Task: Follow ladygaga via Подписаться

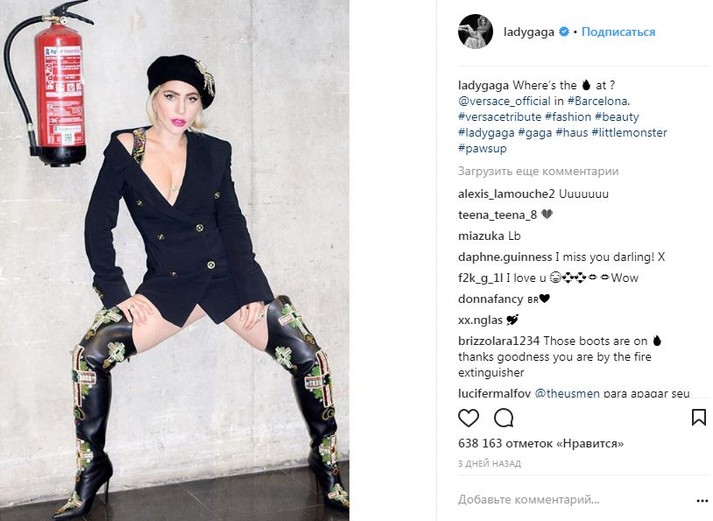Action: tap(618, 32)
